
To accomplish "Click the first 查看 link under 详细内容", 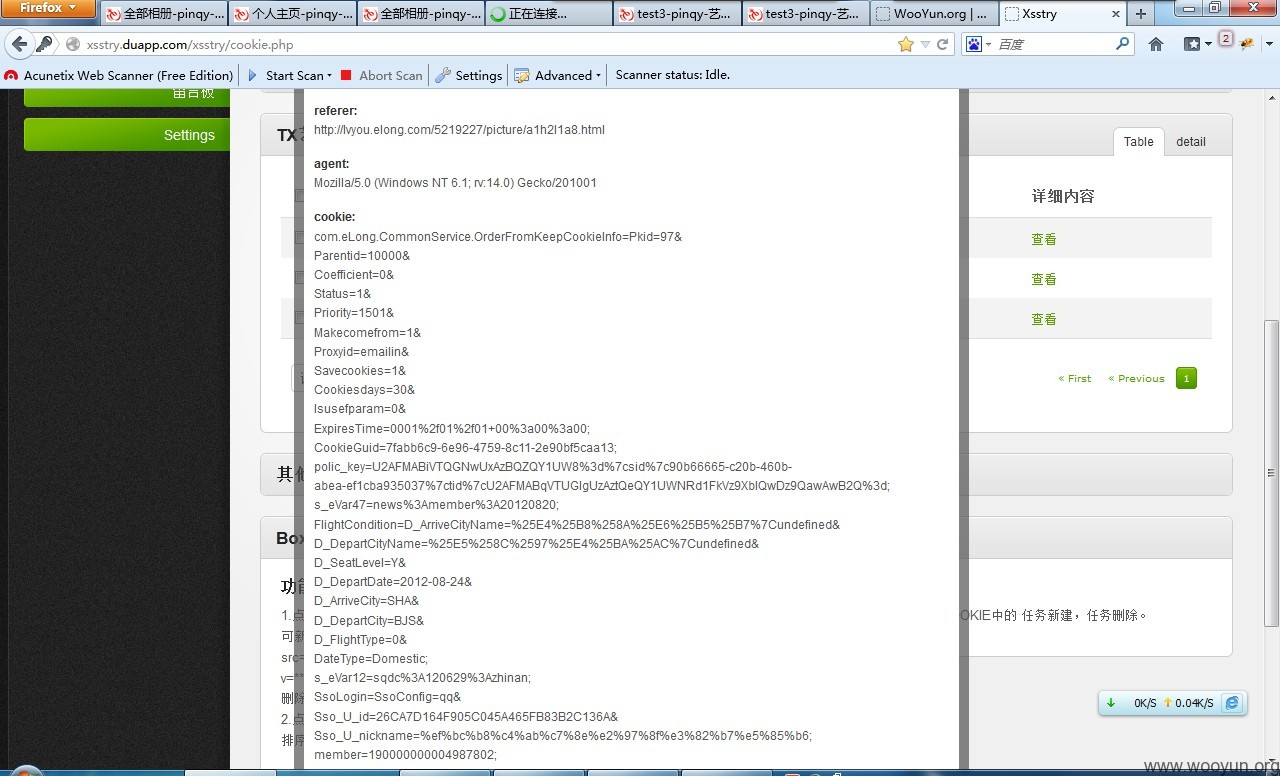I will (x=1044, y=239).
